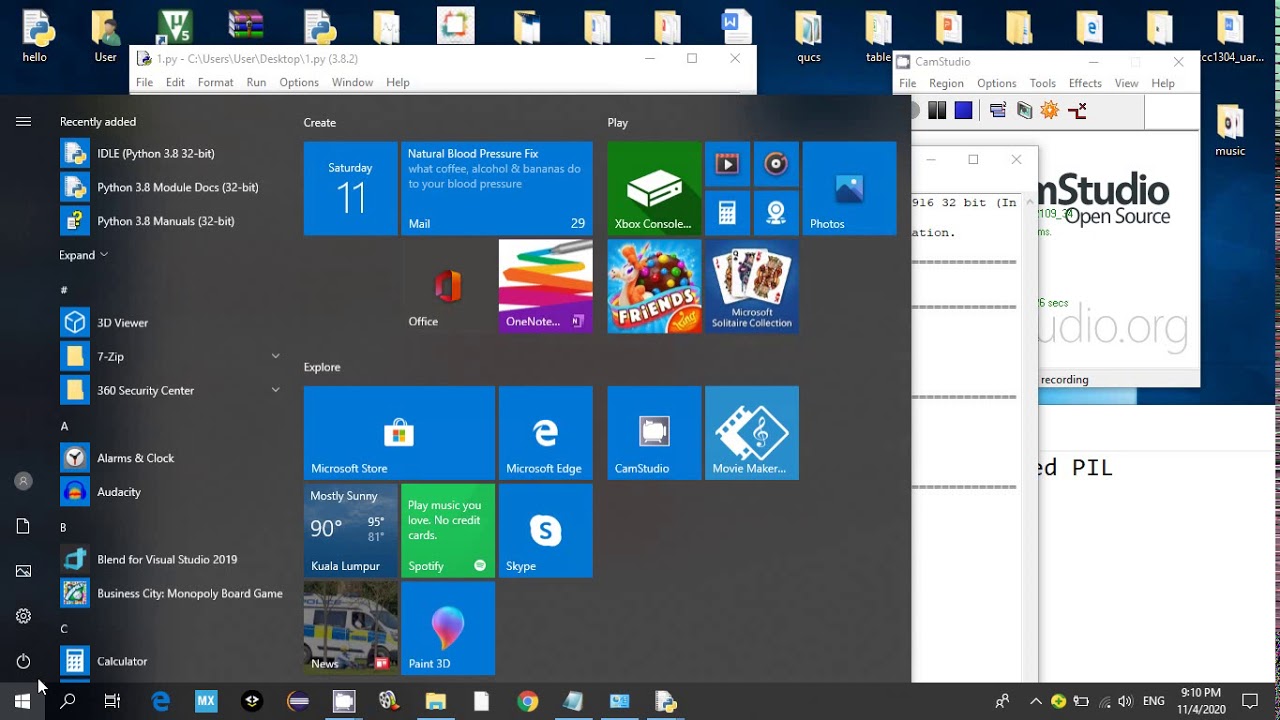Screen dimensions: 1280x720
Task: Open the Tools menu in CamStudio
Action: click(1043, 83)
